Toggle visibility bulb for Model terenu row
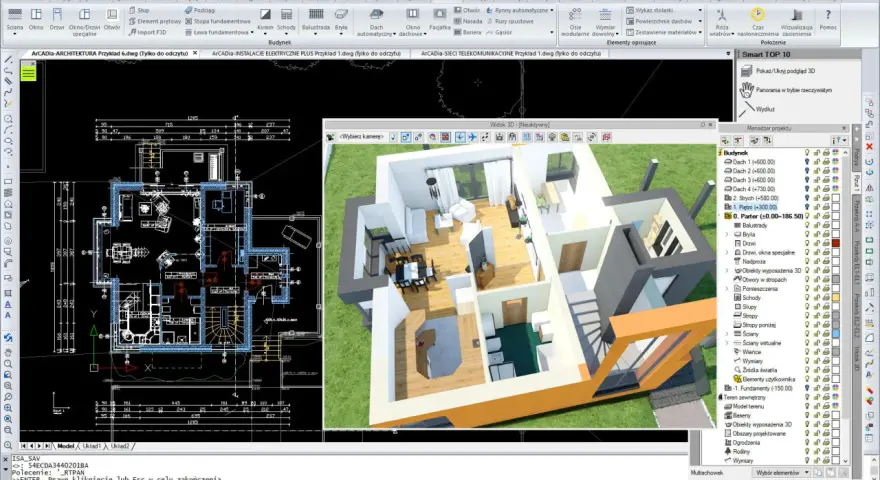The width and height of the screenshot is (880, 480). pos(807,406)
